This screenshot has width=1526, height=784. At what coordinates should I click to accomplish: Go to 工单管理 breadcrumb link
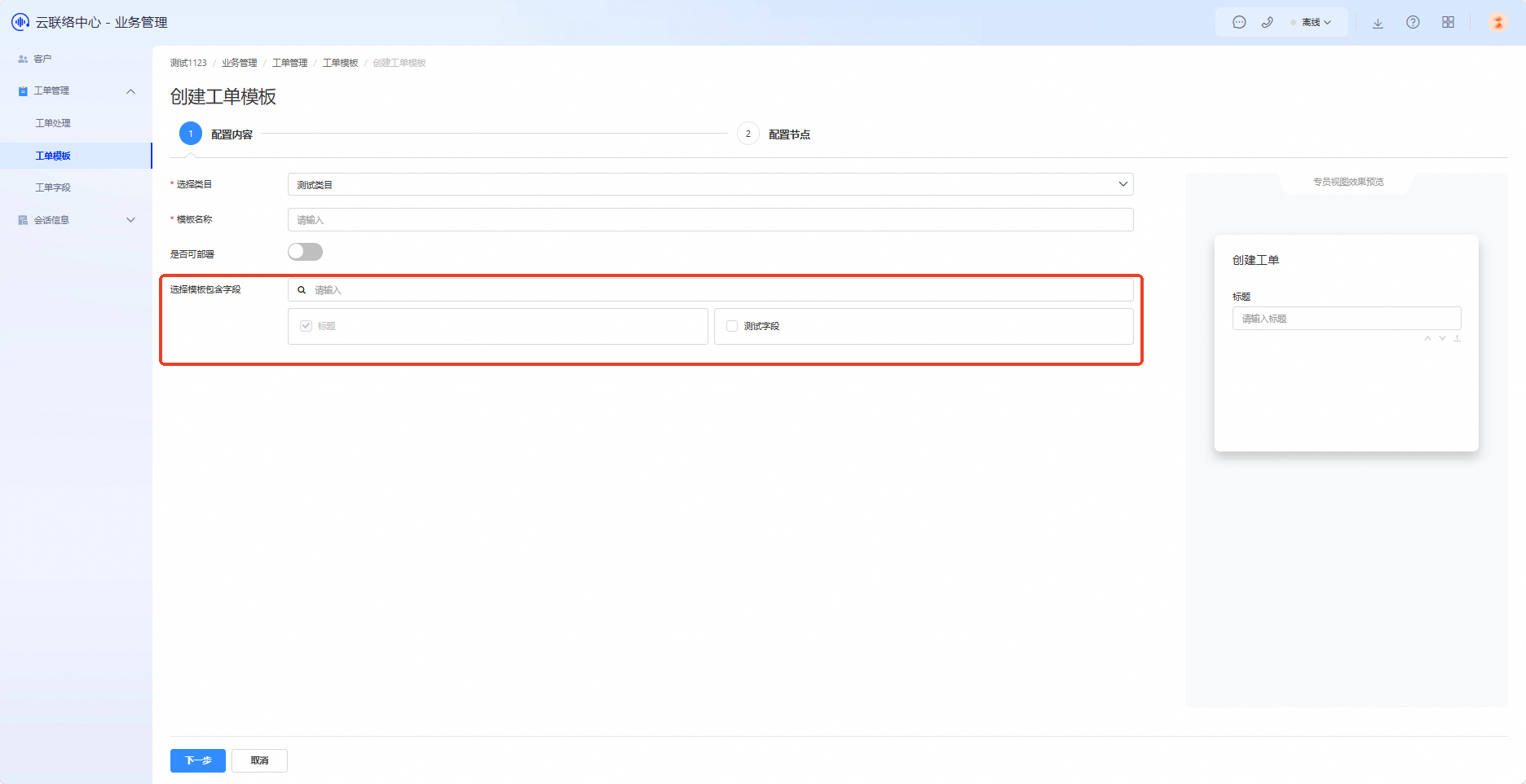(x=290, y=63)
